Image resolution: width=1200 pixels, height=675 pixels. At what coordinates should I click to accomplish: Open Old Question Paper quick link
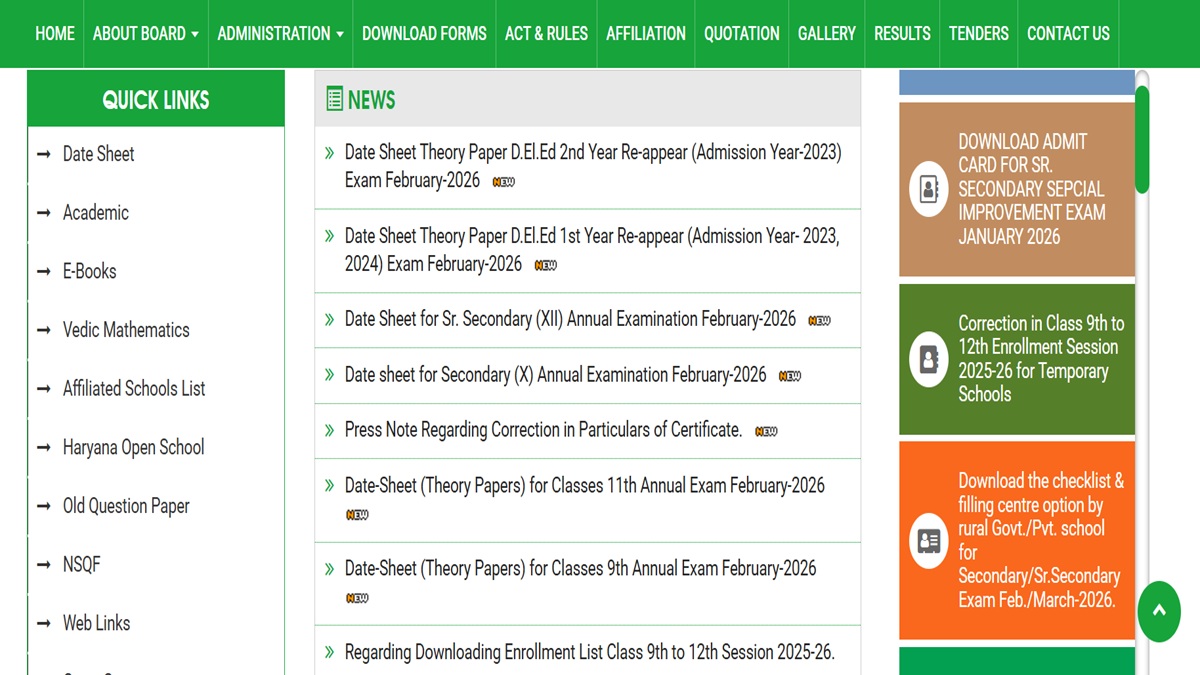click(x=126, y=506)
